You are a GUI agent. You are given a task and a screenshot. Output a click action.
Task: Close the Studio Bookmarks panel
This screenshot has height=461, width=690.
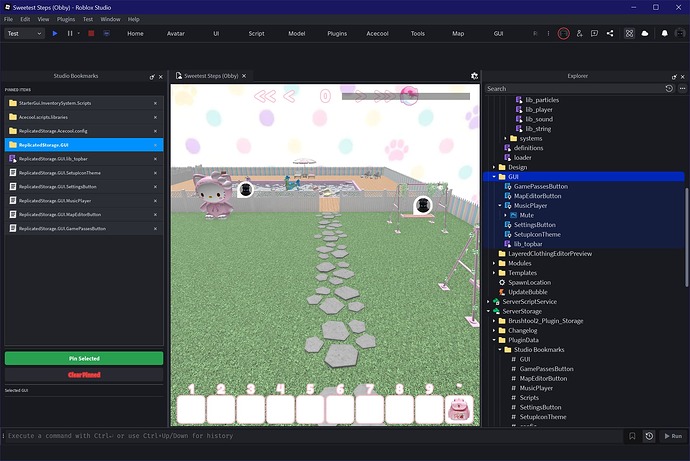[x=161, y=77]
